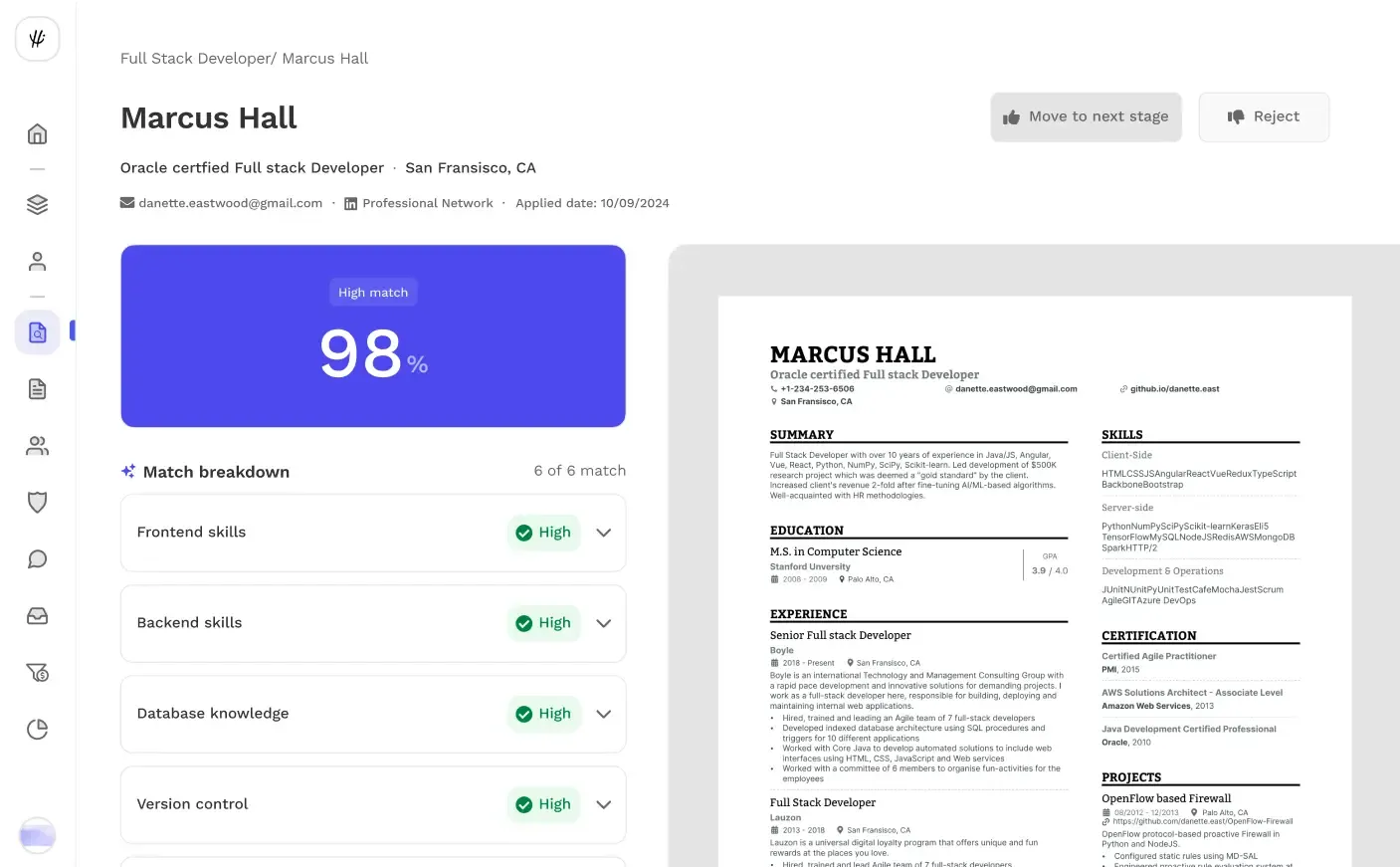
Task: Expand the Database knowledge chevron
Action: (603, 714)
